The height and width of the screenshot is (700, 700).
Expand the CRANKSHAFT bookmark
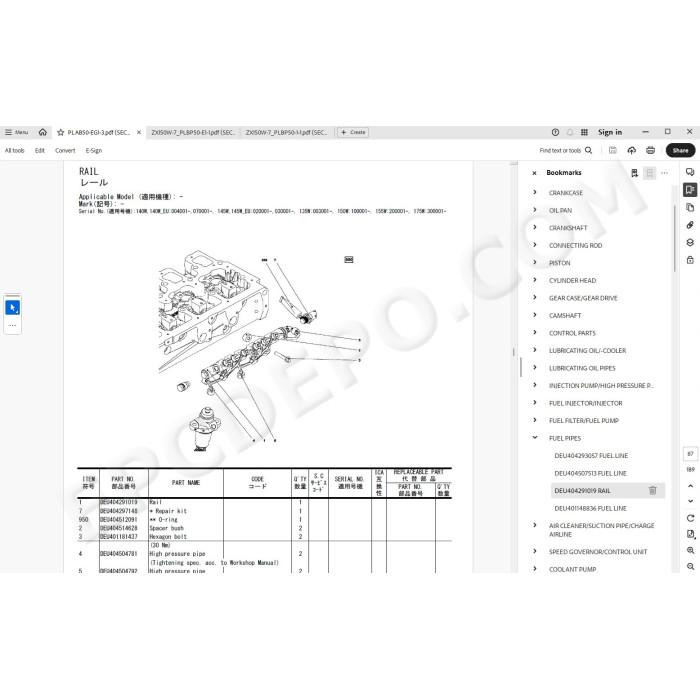535,227
